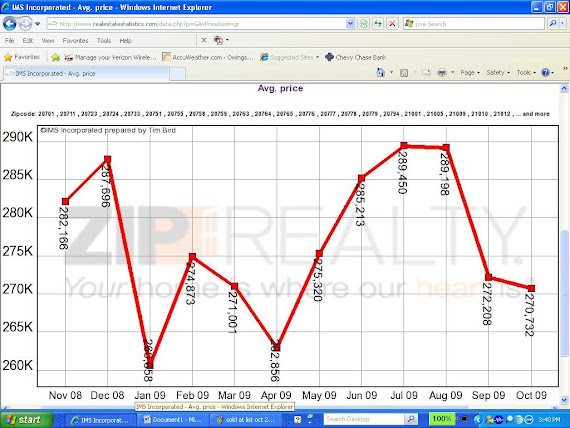Click the page scrollbar up arrow
This screenshot has height=428, width=570.
[564, 88]
